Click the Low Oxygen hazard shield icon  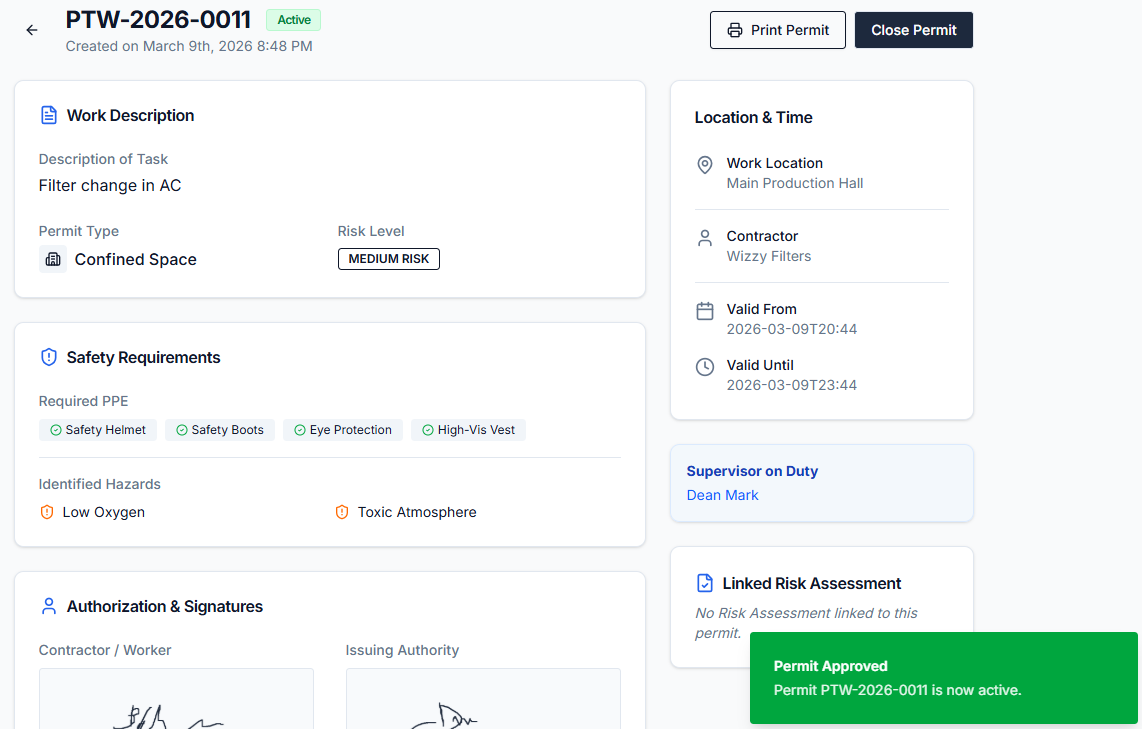[47, 512]
